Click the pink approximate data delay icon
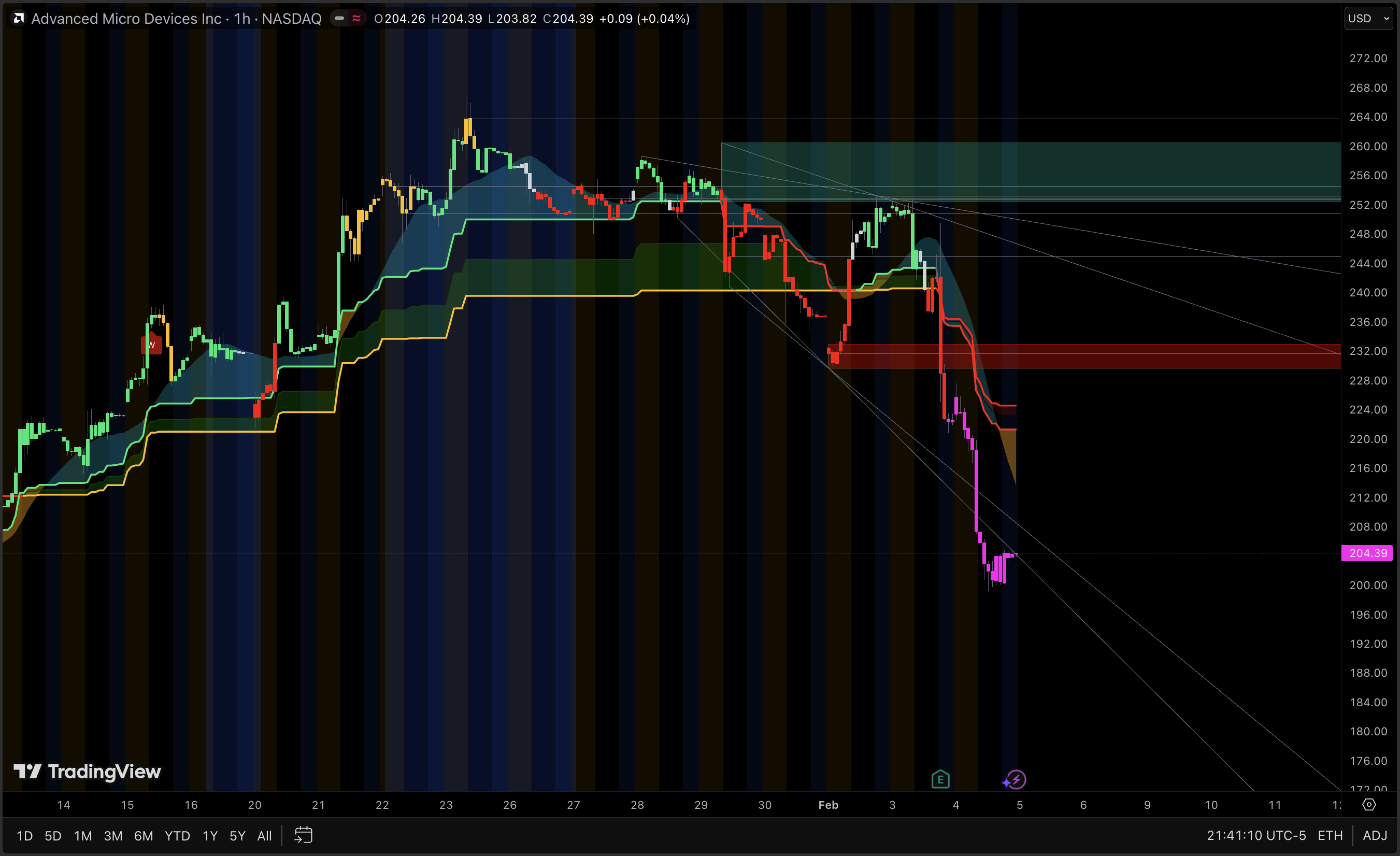The height and width of the screenshot is (856, 1400). point(357,19)
